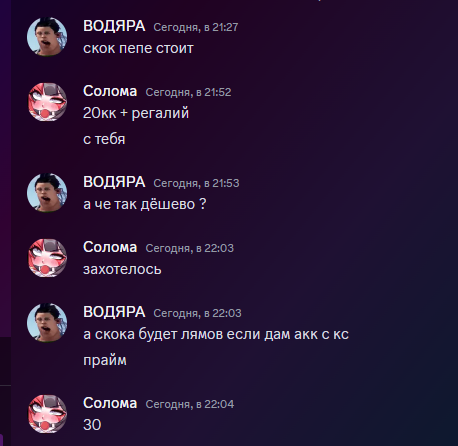
Task: Click the timestamp 'Сегодня, в 21:27'
Action: (x=196, y=27)
